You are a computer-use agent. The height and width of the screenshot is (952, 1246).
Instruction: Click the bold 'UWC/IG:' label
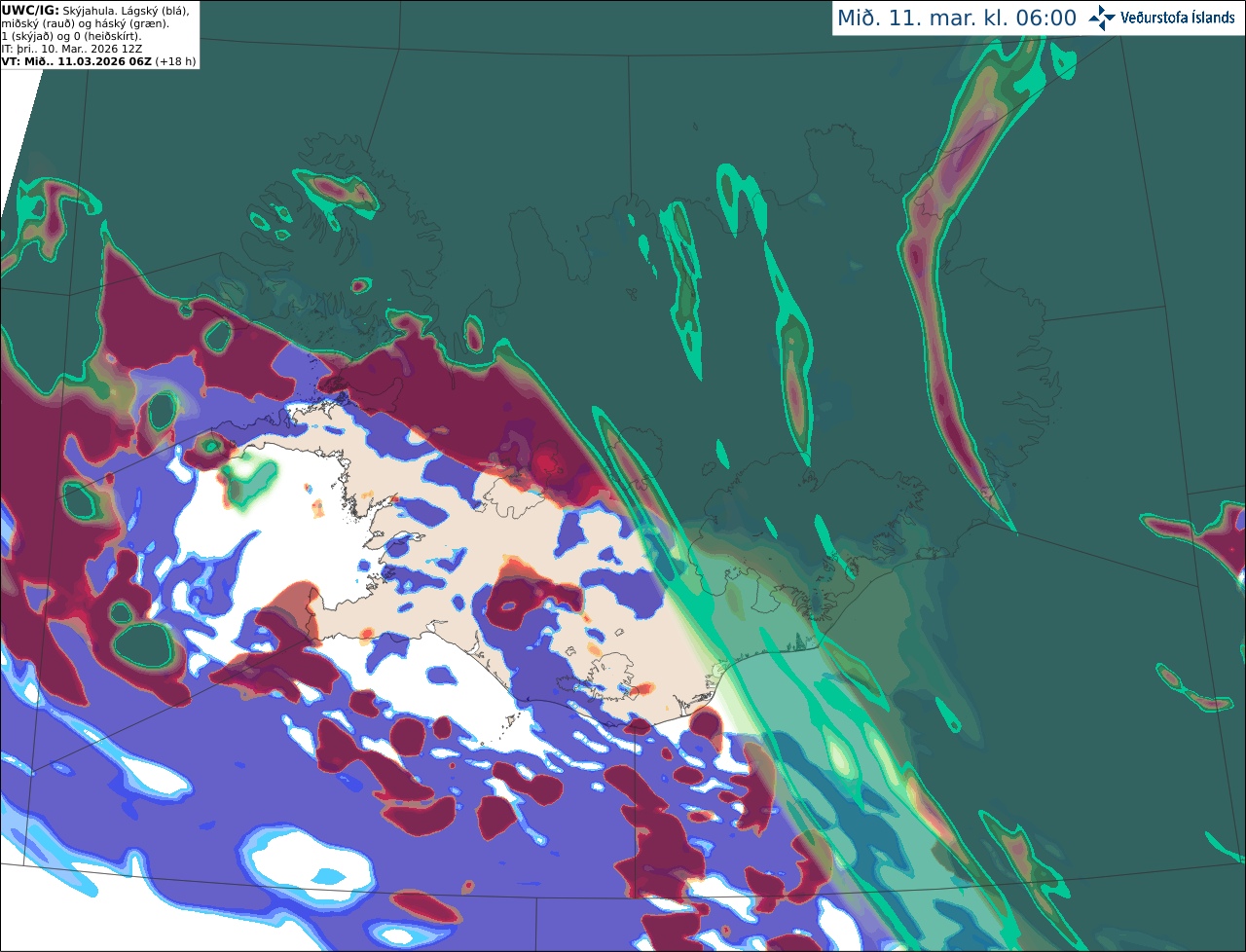[x=30, y=11]
